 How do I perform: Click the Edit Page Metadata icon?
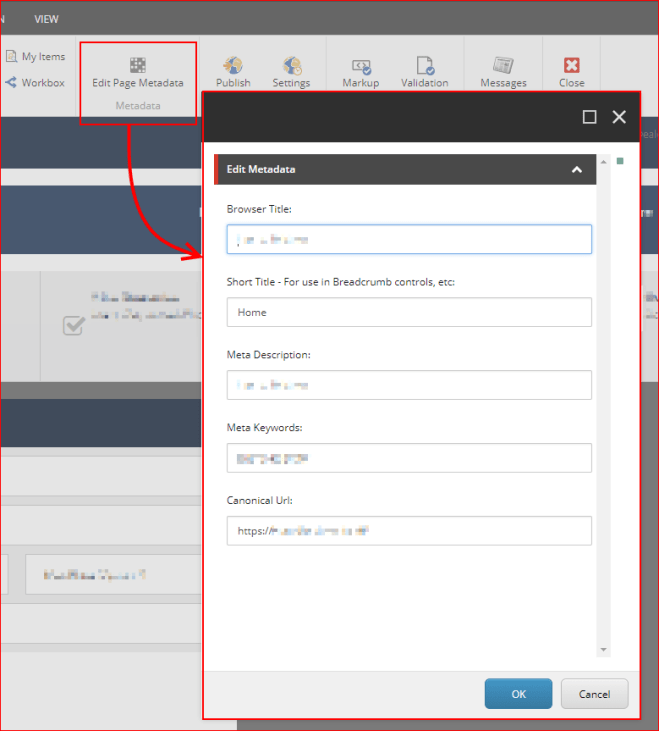tap(138, 65)
